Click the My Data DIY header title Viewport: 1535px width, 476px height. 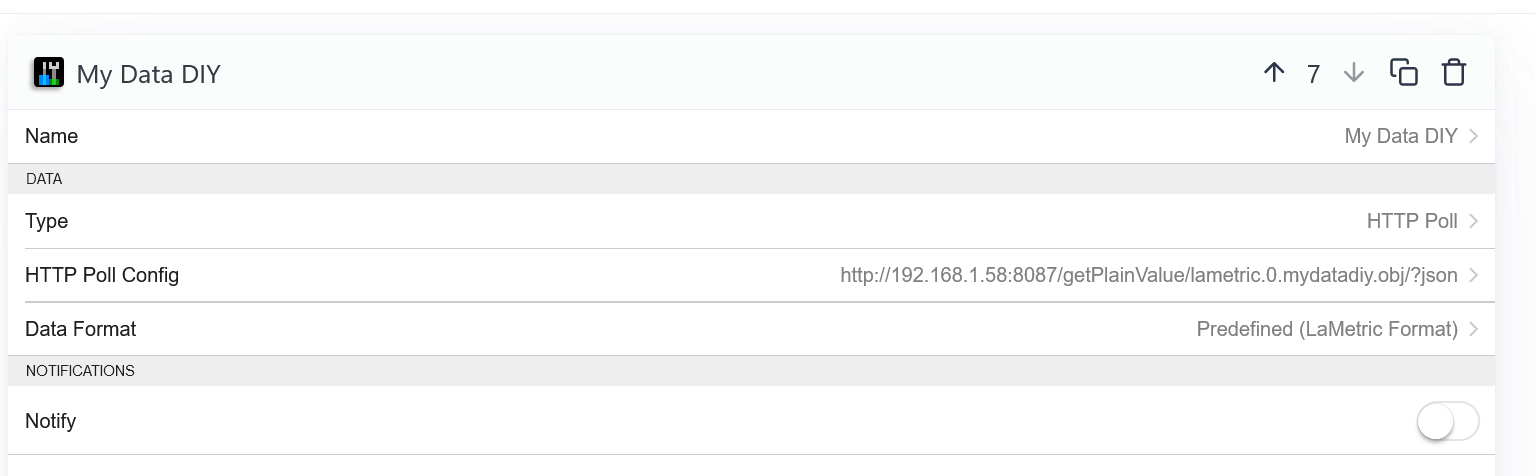click(x=148, y=74)
